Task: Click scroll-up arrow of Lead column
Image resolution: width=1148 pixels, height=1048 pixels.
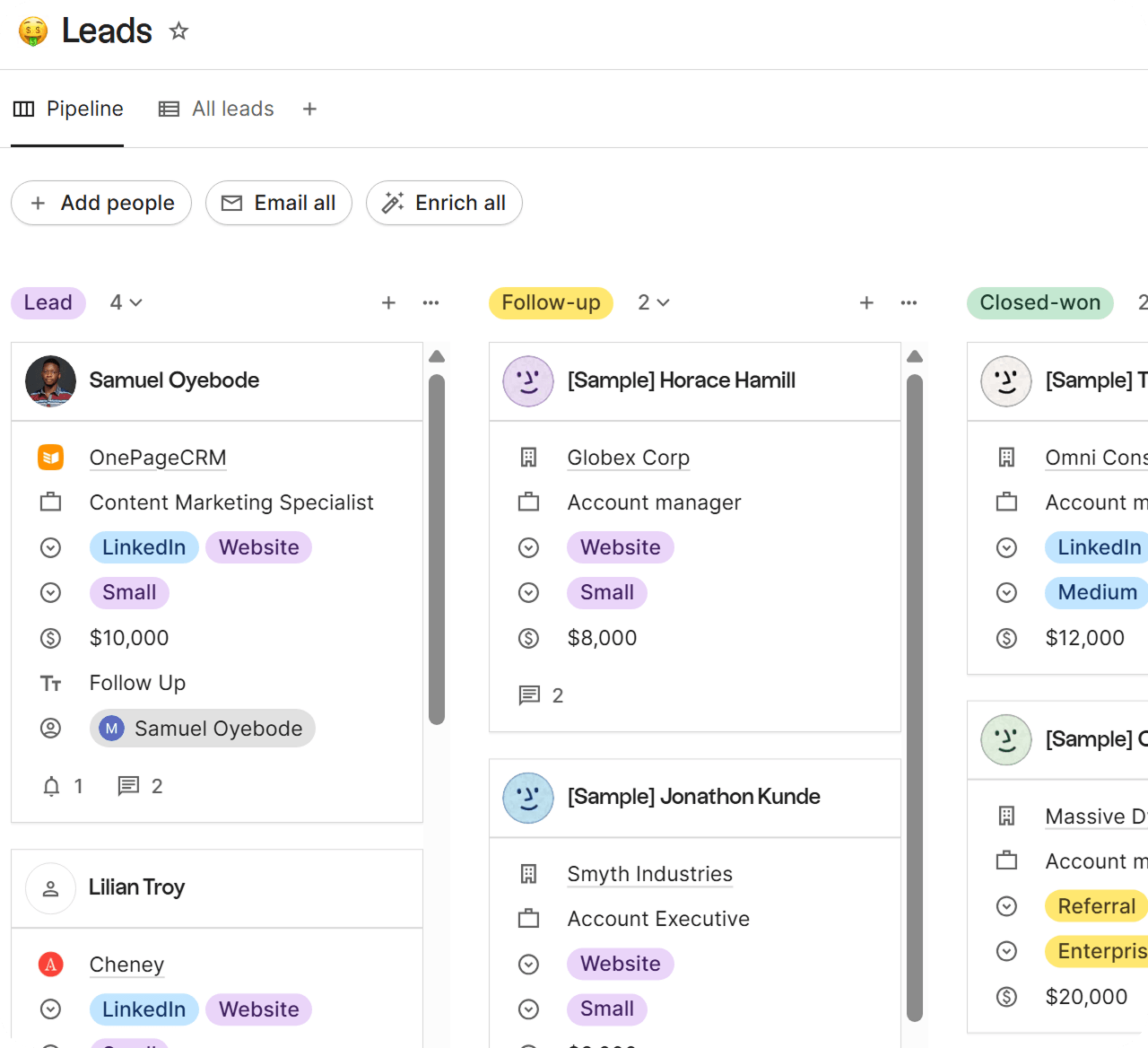Action: pyautogui.click(x=437, y=356)
